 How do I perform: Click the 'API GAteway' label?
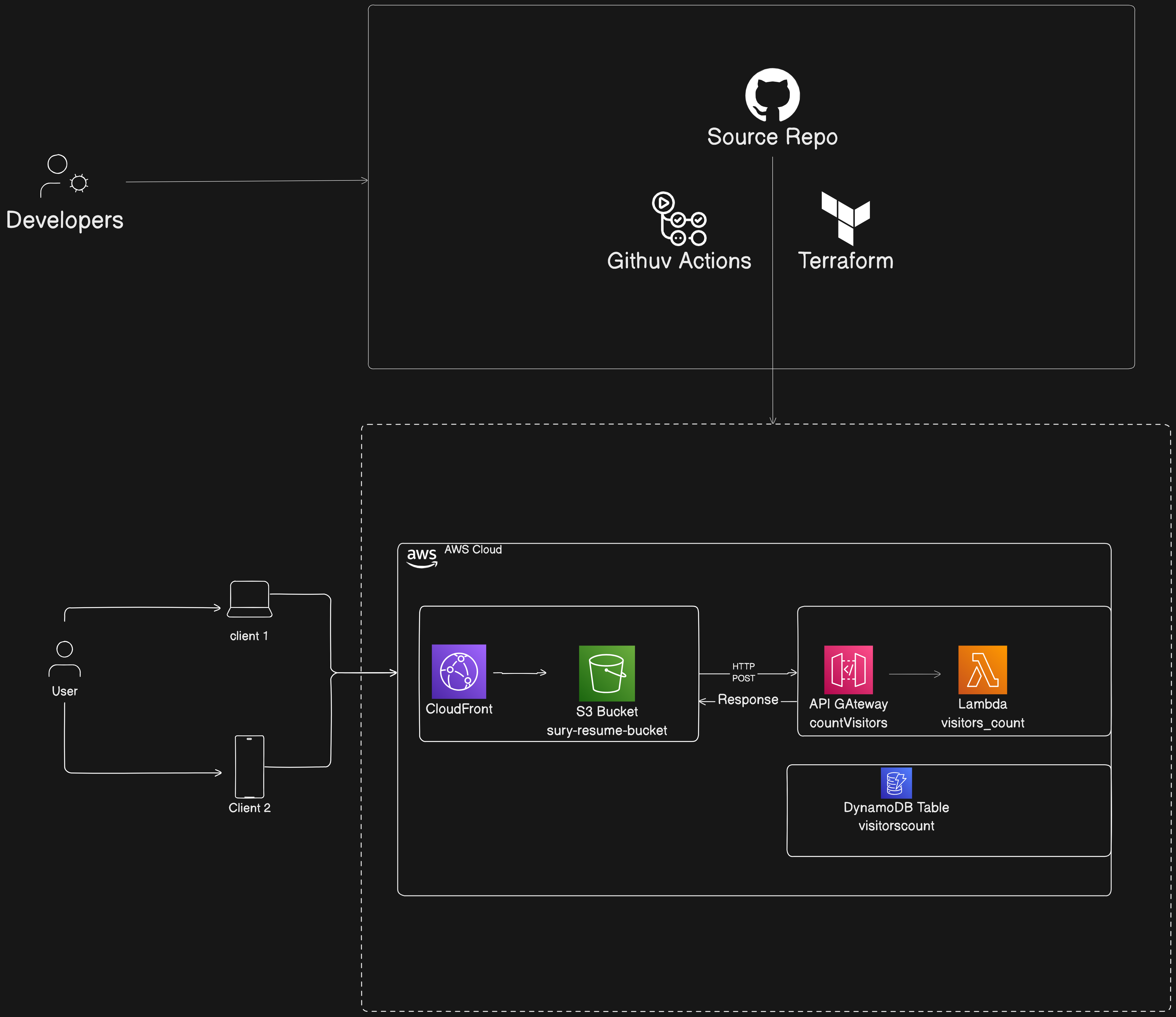[x=848, y=704]
